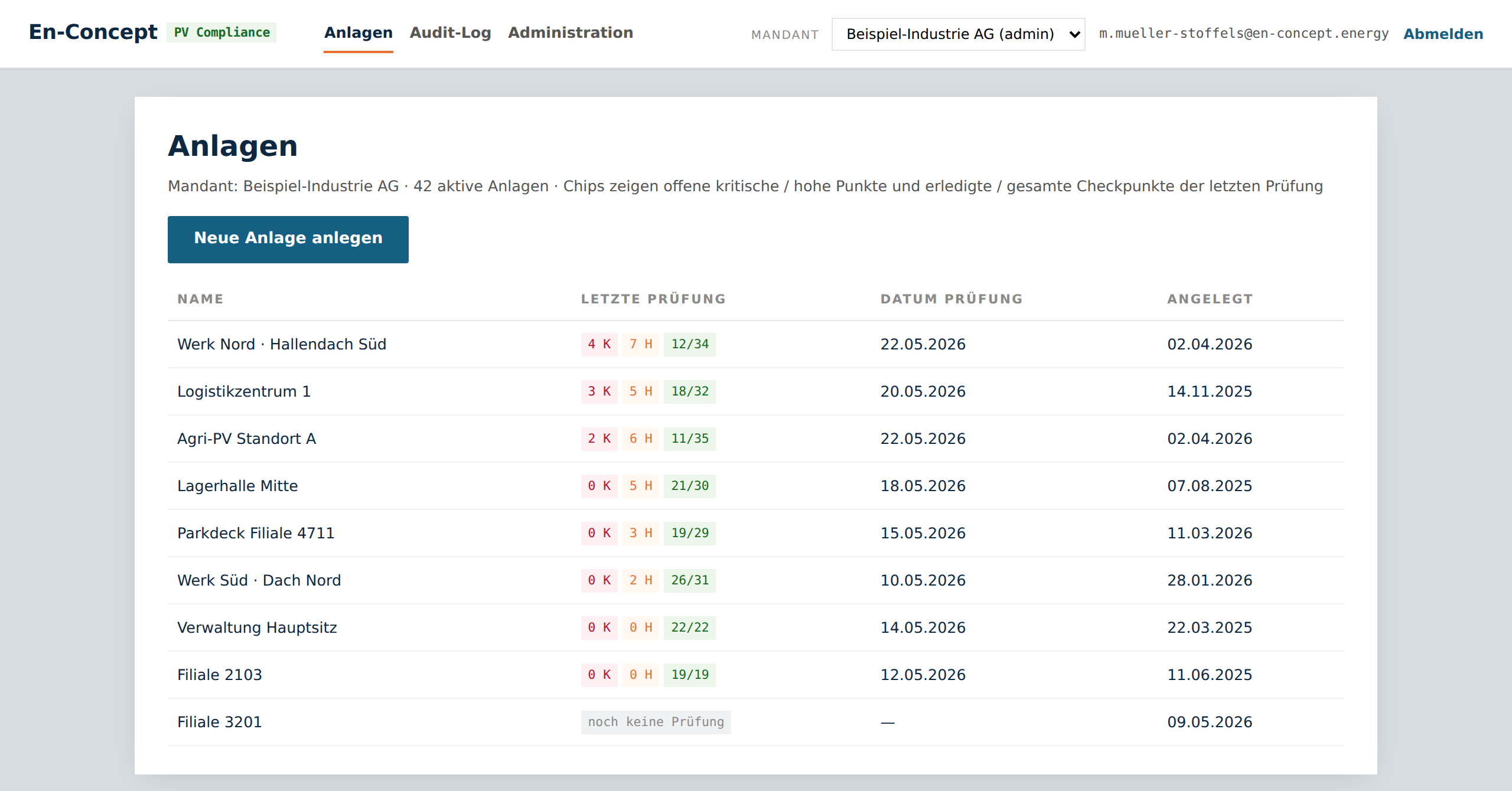Select Filiale 2103 row name
Image resolution: width=1512 pixels, height=791 pixels.
[220, 675]
